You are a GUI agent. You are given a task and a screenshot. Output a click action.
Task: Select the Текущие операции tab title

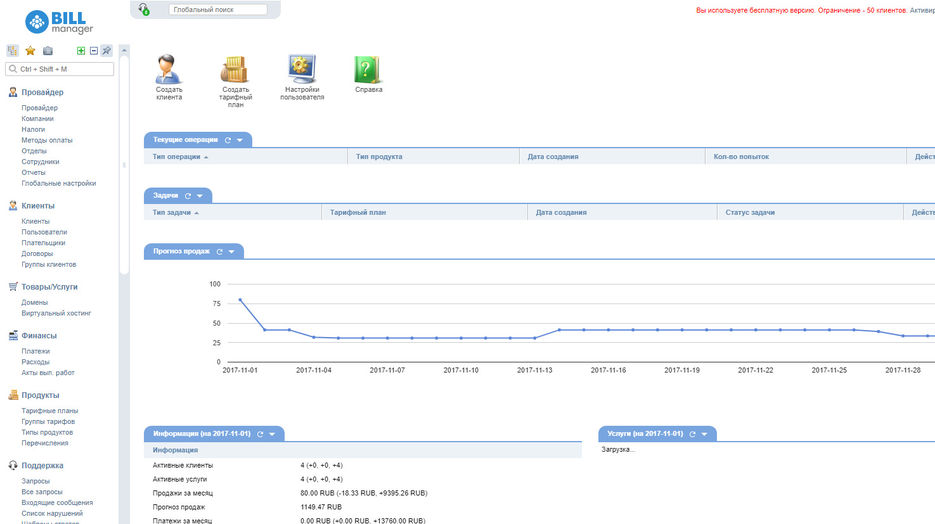coord(185,140)
